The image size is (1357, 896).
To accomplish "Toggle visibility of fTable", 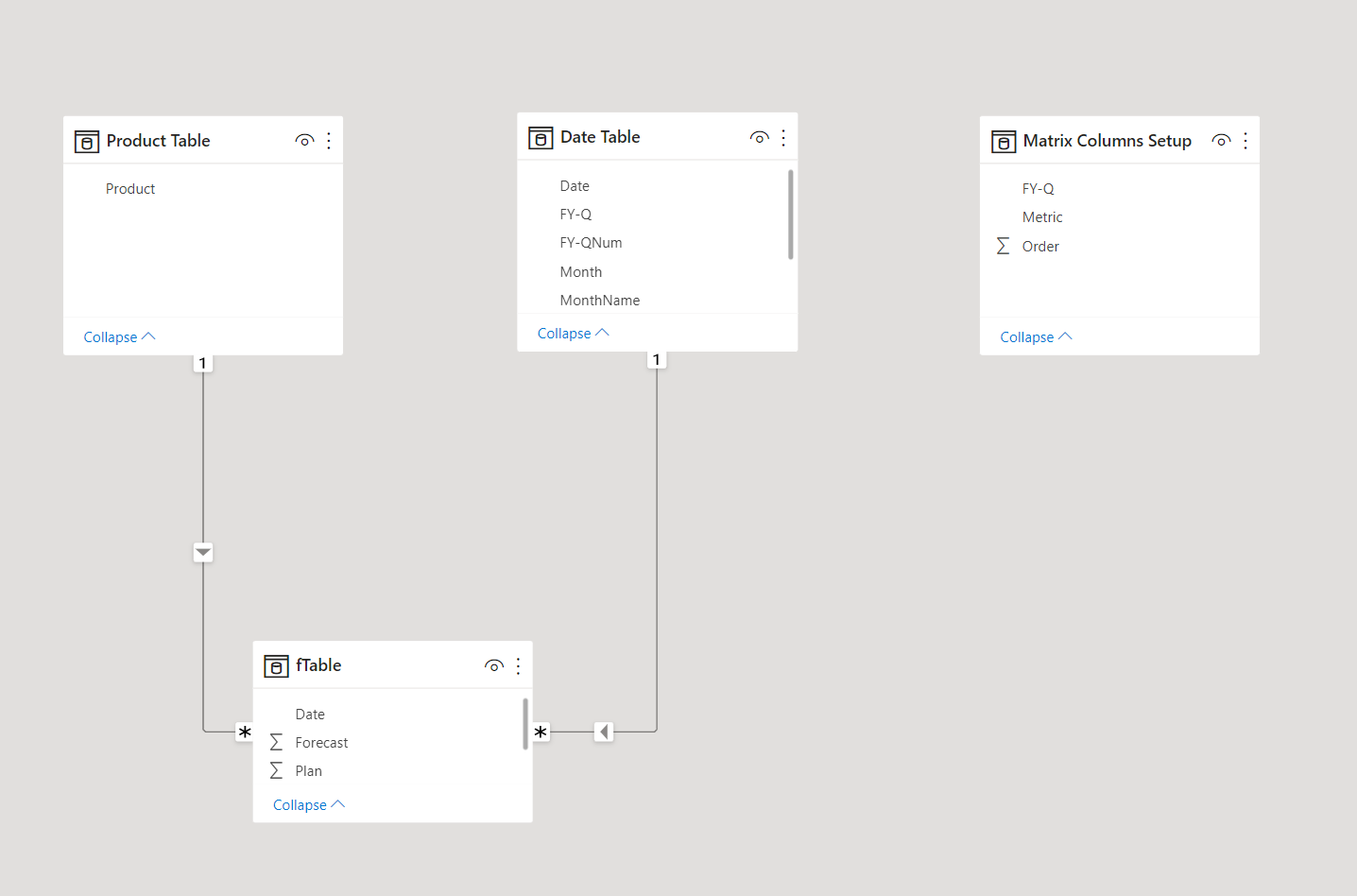I will coord(493,666).
